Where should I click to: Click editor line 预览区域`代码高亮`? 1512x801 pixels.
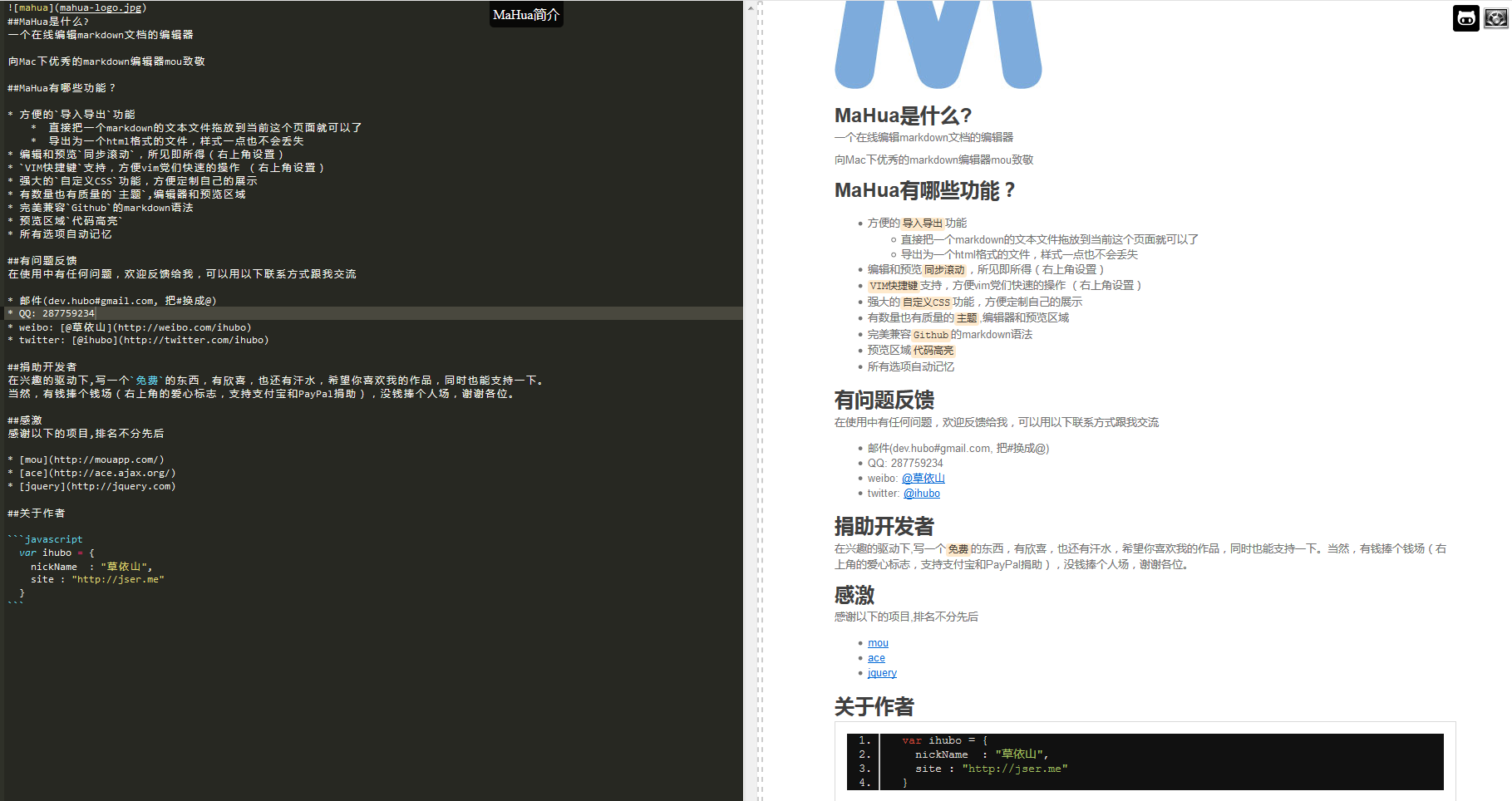pos(65,220)
